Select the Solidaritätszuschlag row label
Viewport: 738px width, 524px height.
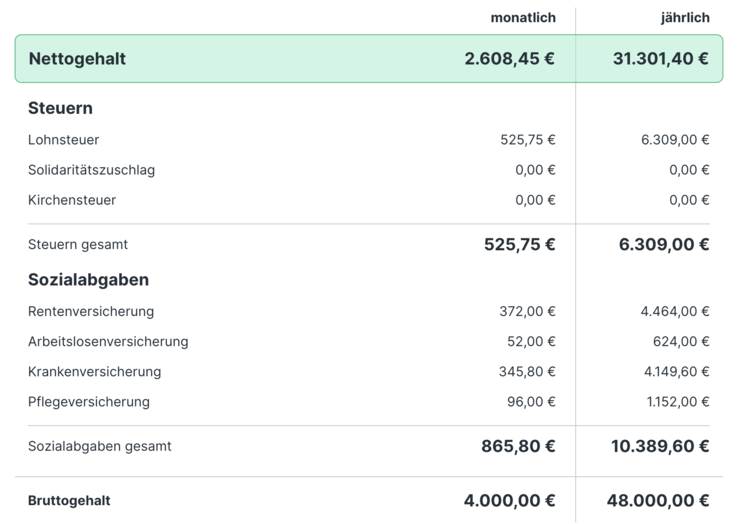point(91,170)
